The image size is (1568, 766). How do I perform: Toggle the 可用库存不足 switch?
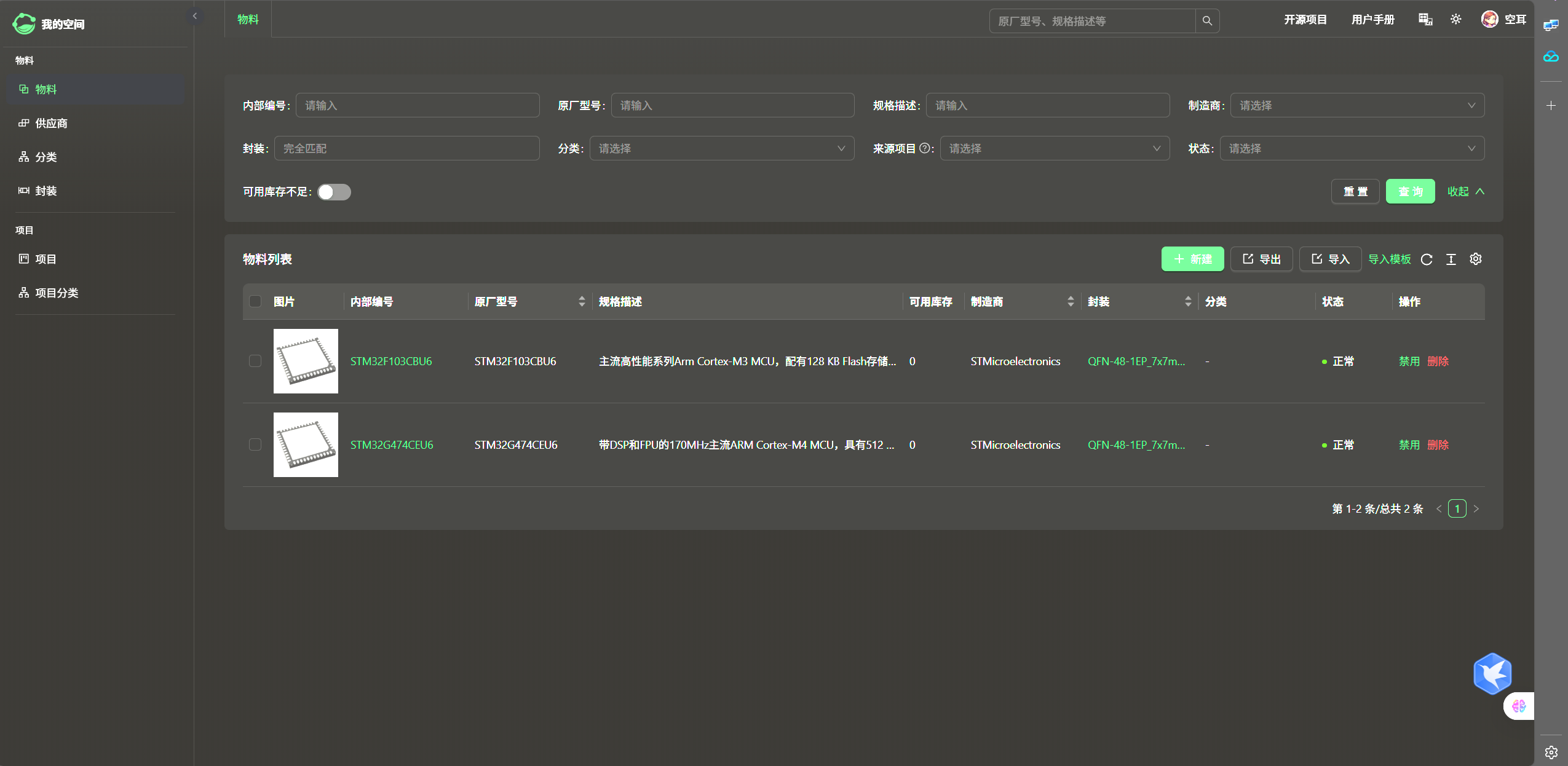click(334, 192)
